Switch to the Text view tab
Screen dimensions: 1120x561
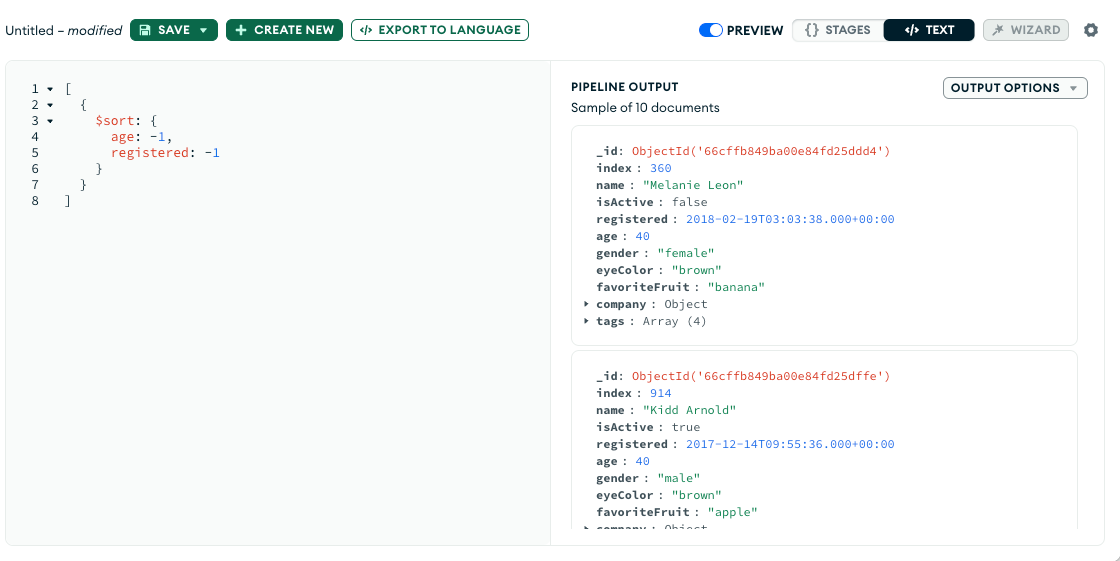click(x=929, y=30)
